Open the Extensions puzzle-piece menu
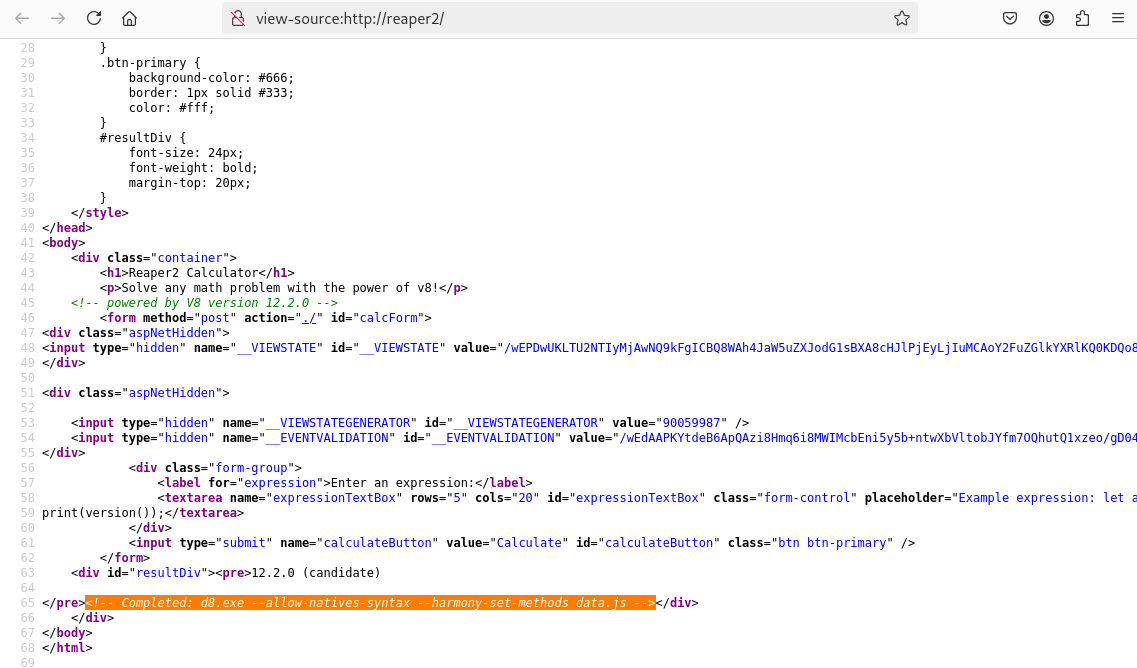Image resolution: width=1137 pixels, height=668 pixels. point(1082,18)
